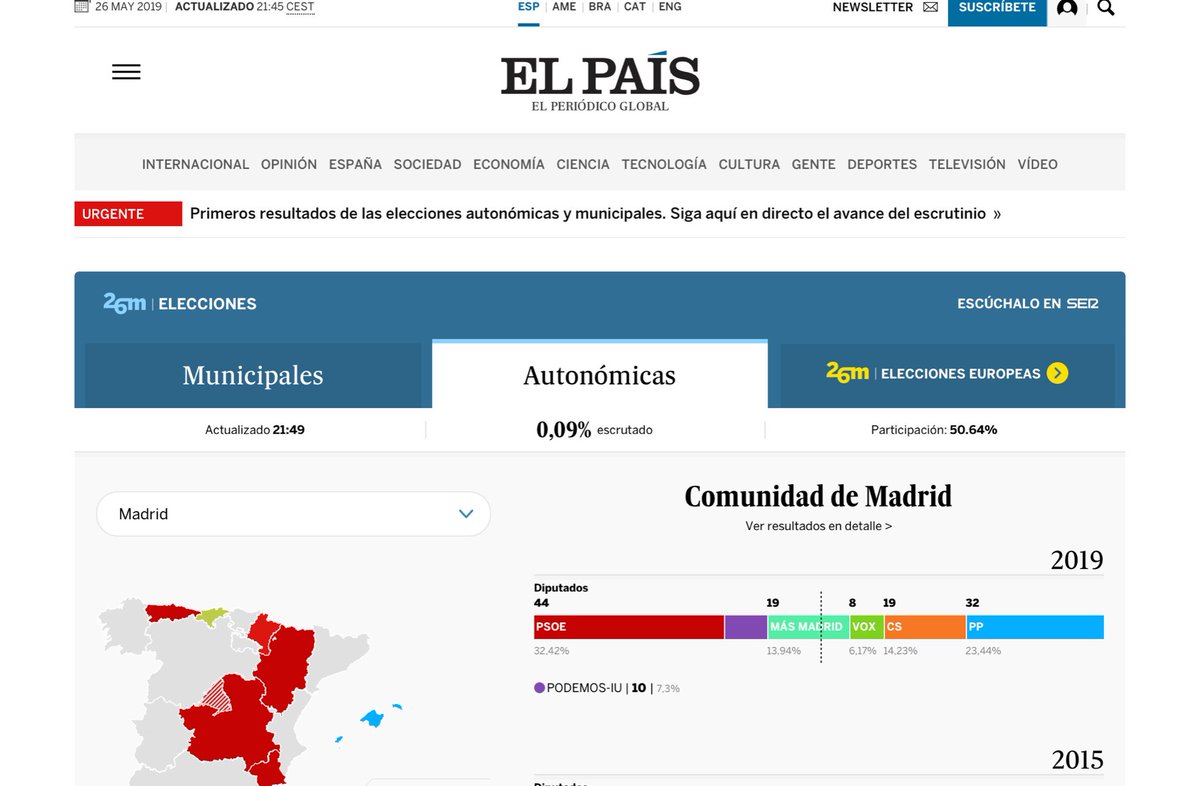
Task: Go to the Sociedad section
Action: (x=427, y=164)
